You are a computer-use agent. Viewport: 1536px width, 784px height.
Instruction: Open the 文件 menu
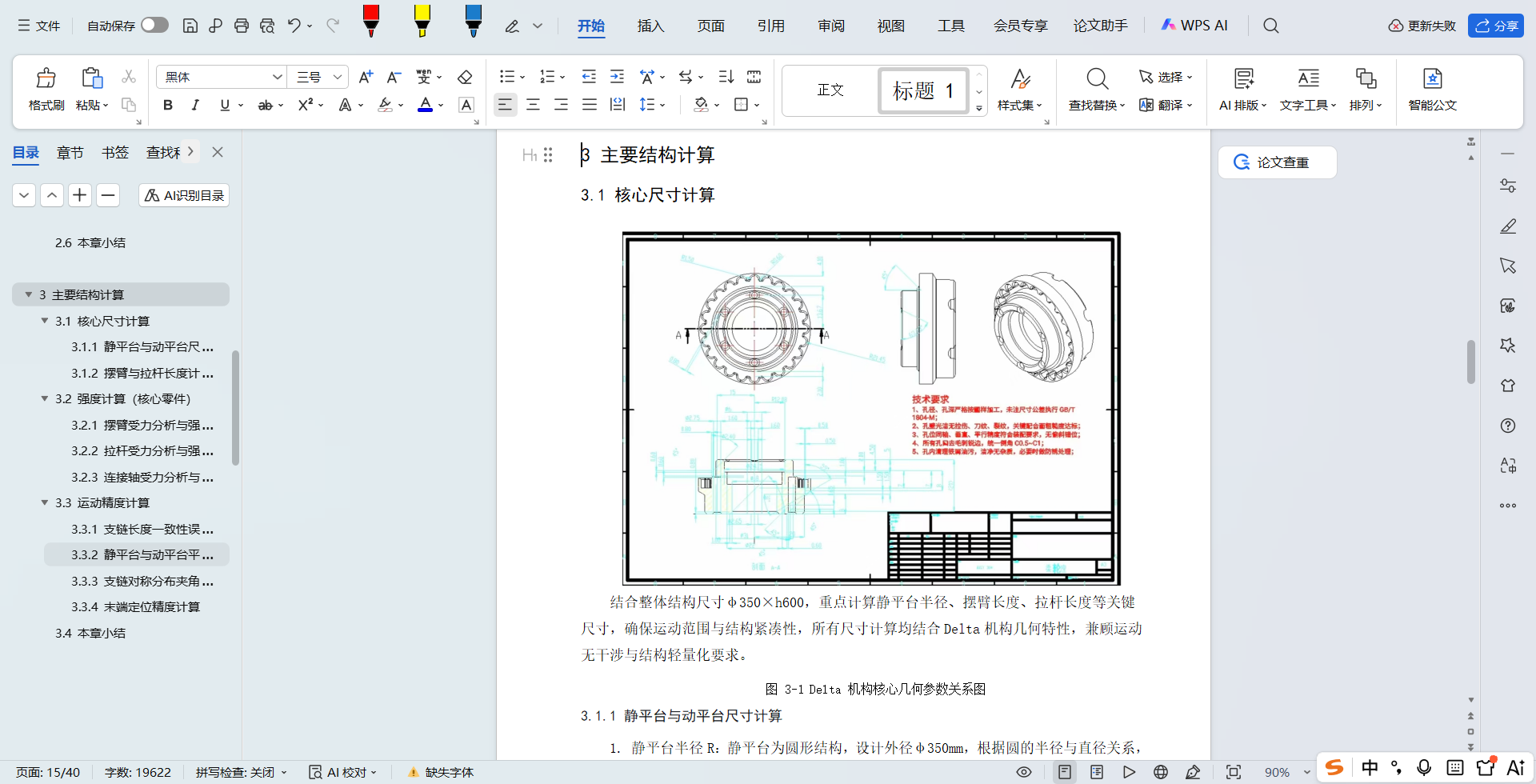pos(39,26)
